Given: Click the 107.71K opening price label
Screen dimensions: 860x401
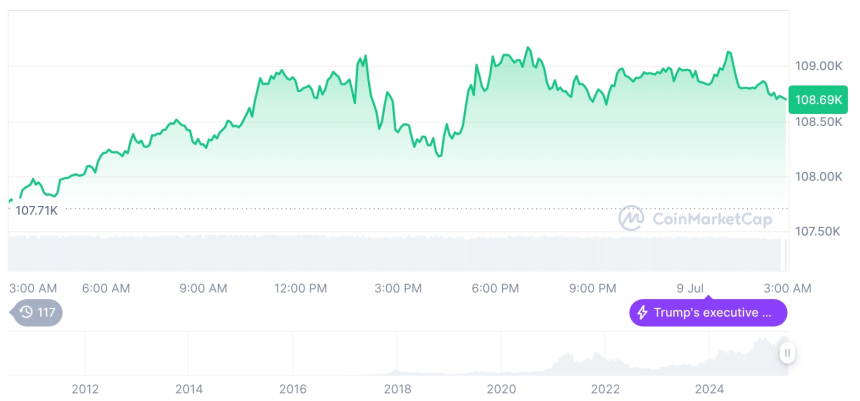Looking at the screenshot, I should (36, 210).
